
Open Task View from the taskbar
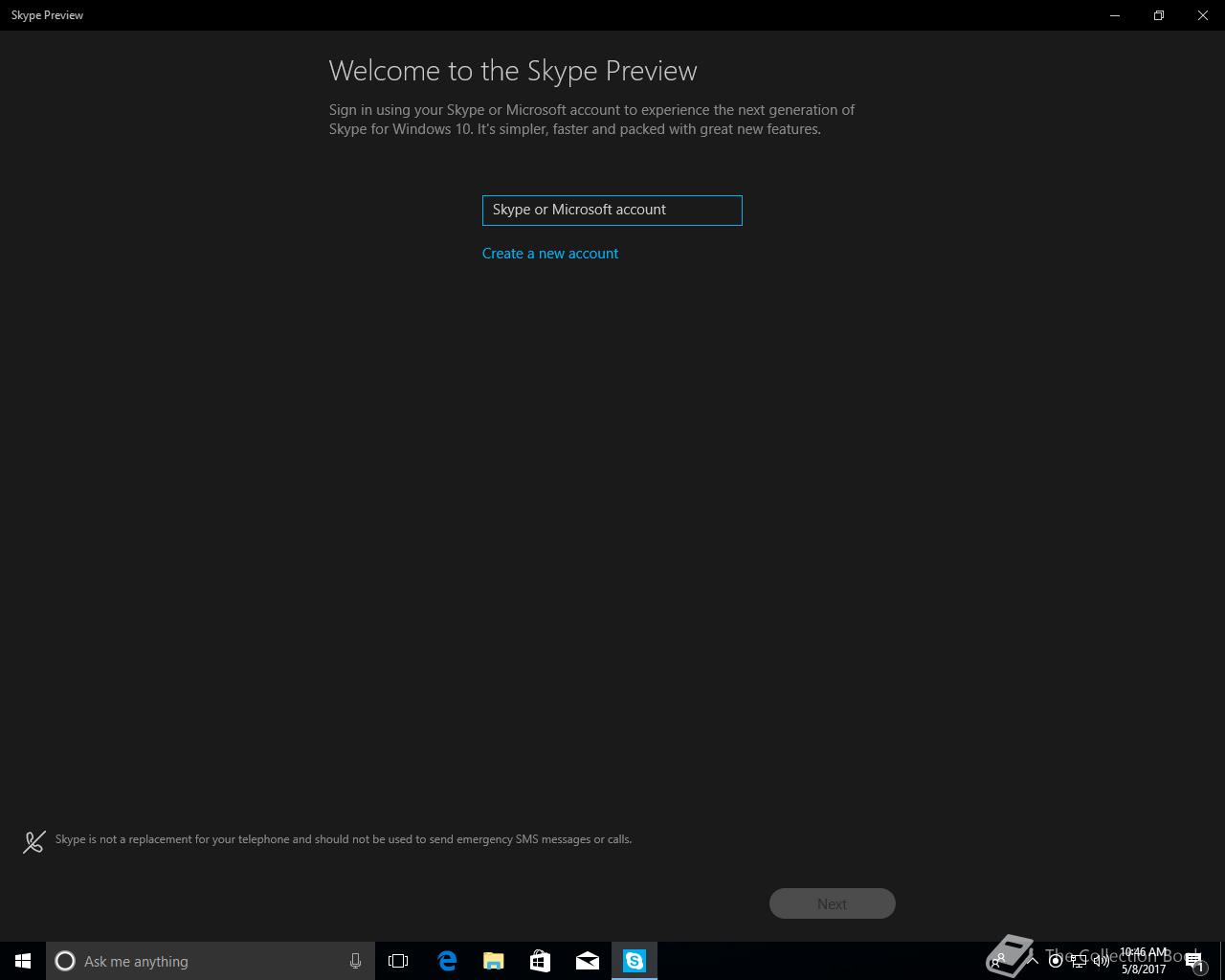[398, 961]
